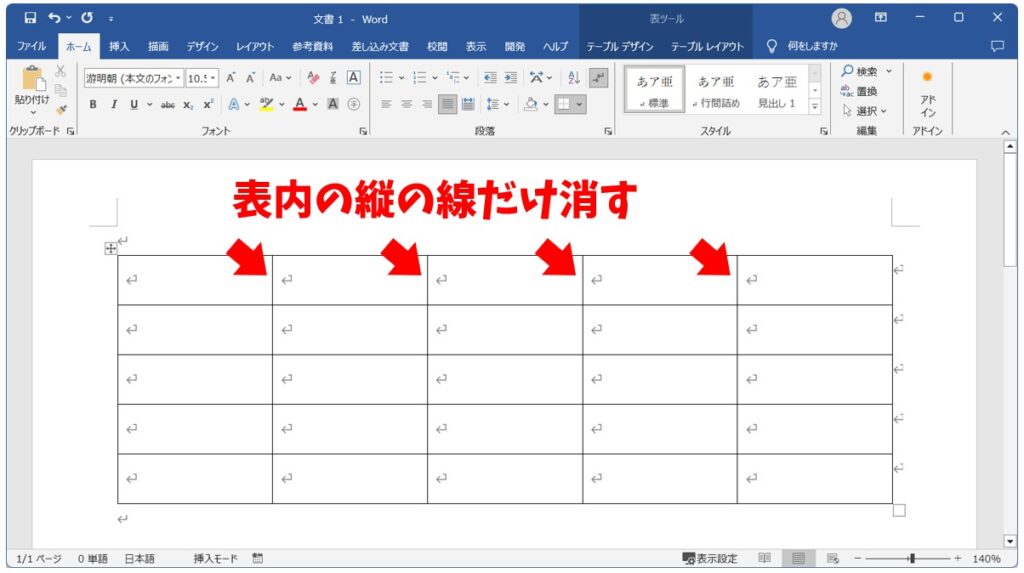
Task: Toggle justify alignment button
Action: pos(447,104)
